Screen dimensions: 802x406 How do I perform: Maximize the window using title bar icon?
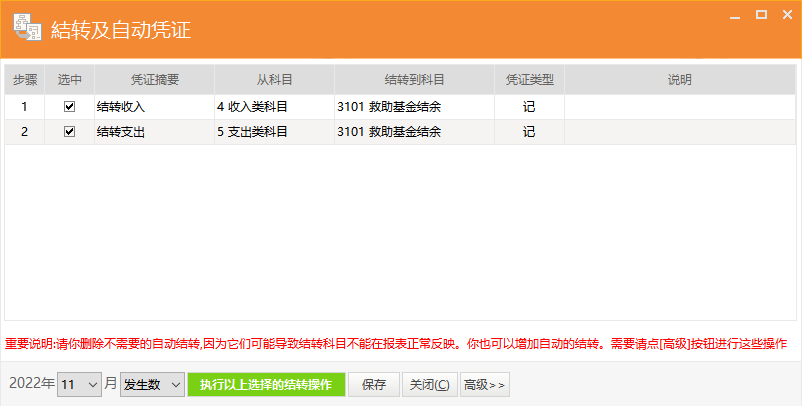(x=761, y=14)
